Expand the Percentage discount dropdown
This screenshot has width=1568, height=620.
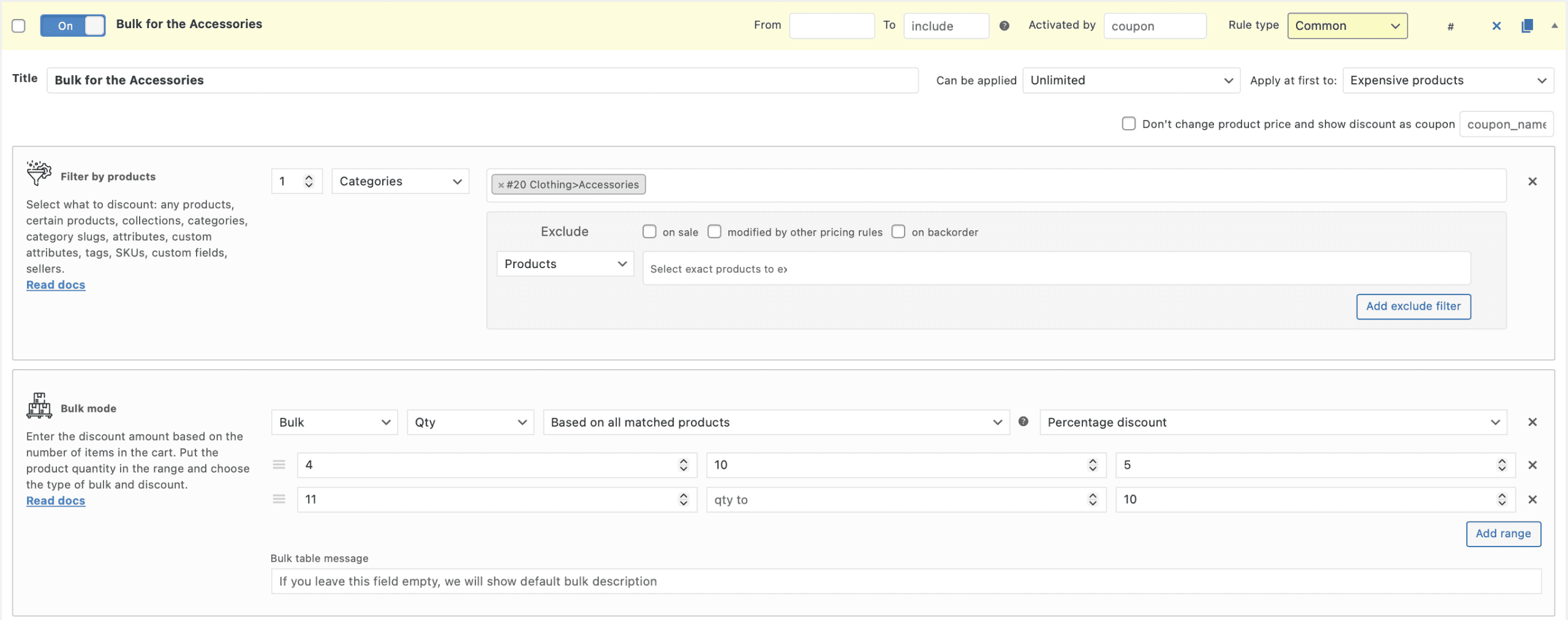click(x=1273, y=422)
